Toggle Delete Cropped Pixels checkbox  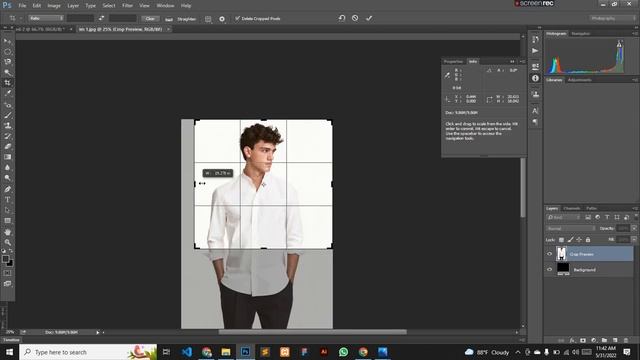(x=237, y=18)
